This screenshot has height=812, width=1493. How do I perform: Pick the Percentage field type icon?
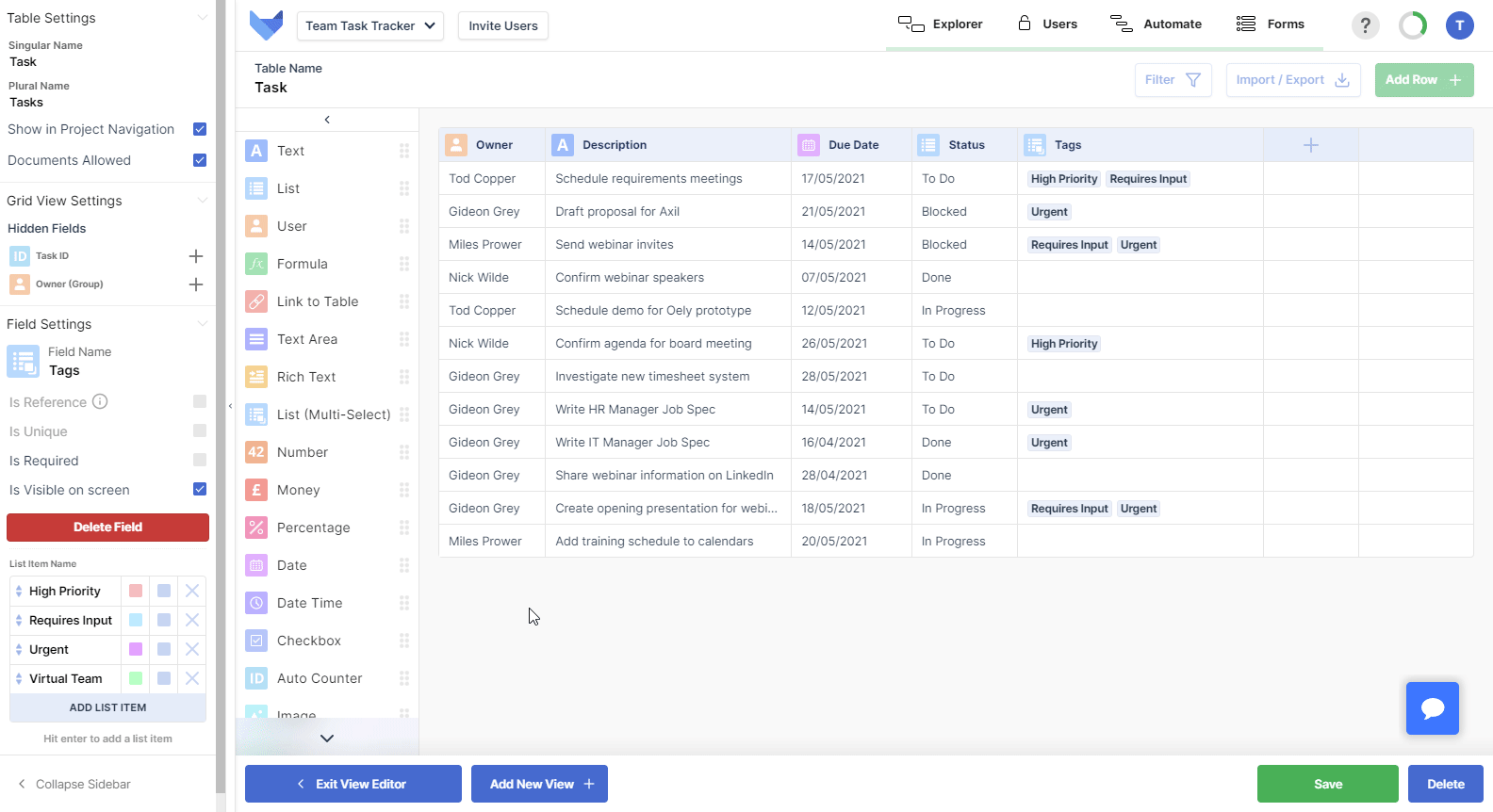(x=256, y=528)
